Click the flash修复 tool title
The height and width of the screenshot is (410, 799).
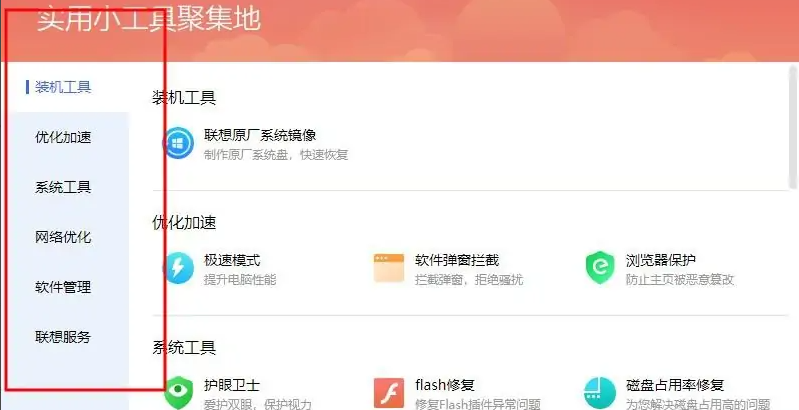point(445,385)
